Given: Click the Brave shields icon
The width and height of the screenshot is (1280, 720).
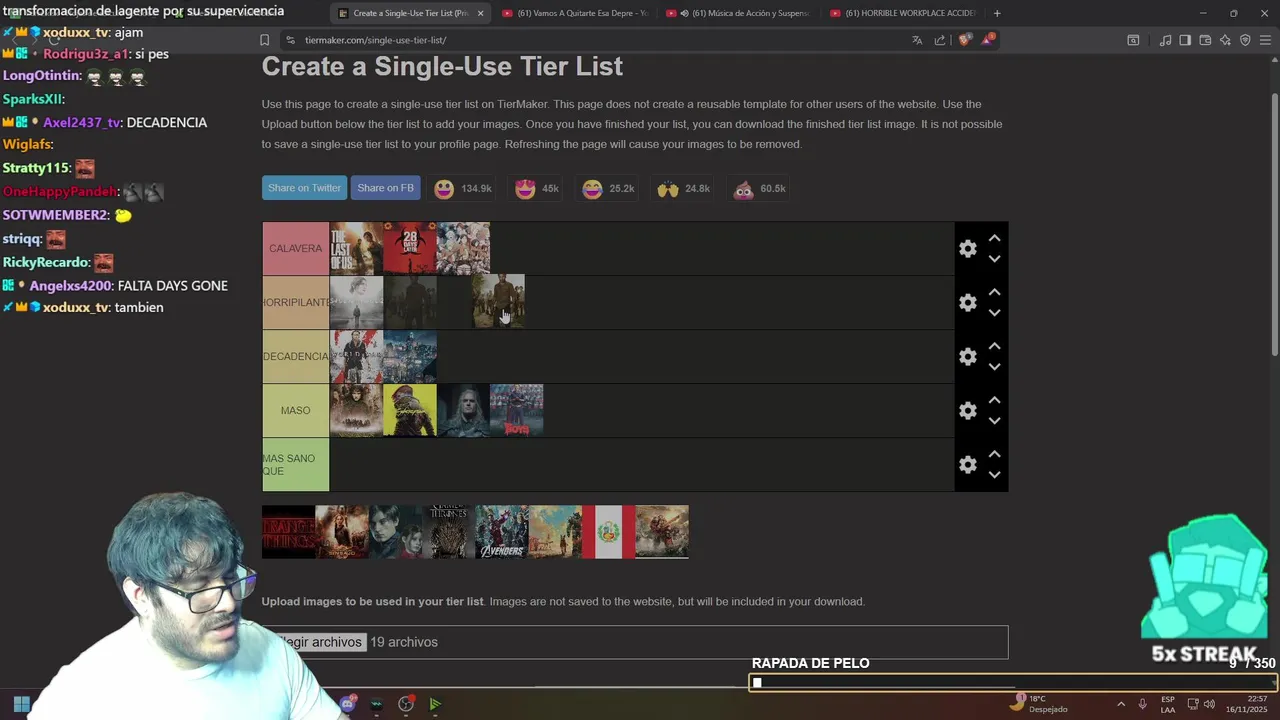Looking at the screenshot, I should pyautogui.click(x=965, y=40).
